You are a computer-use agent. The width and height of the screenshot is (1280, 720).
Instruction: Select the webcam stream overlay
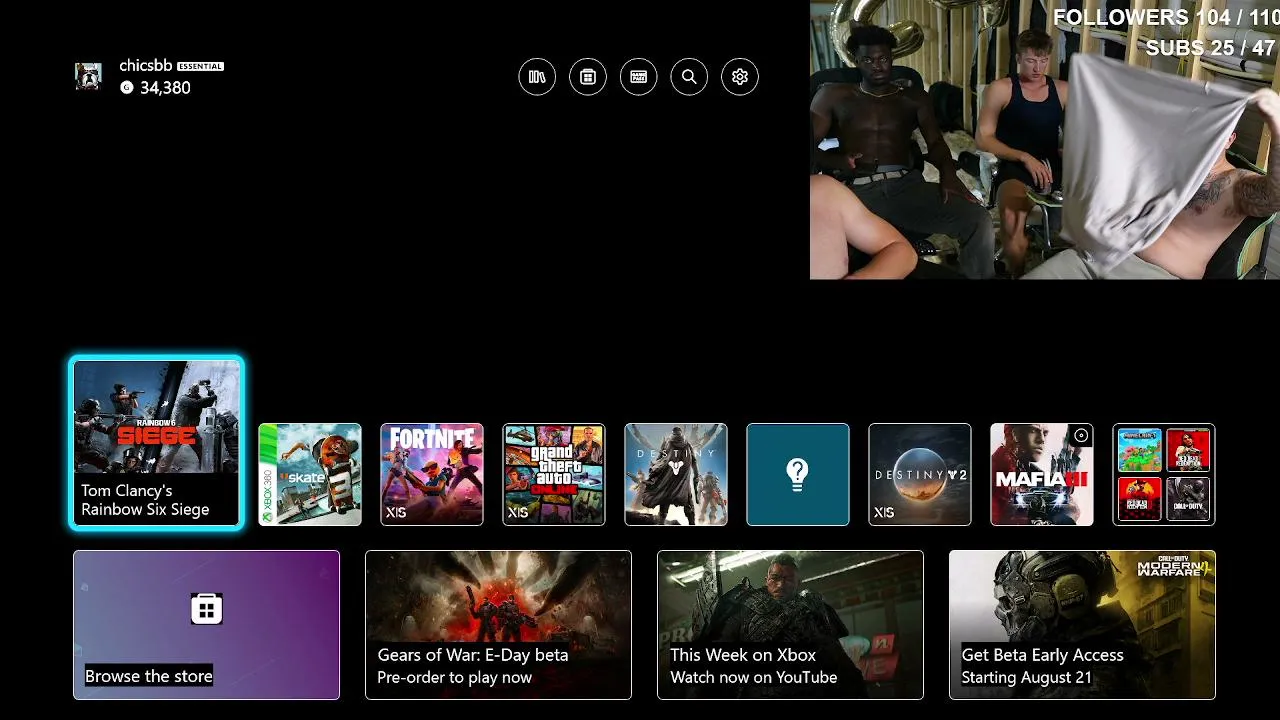click(1045, 140)
